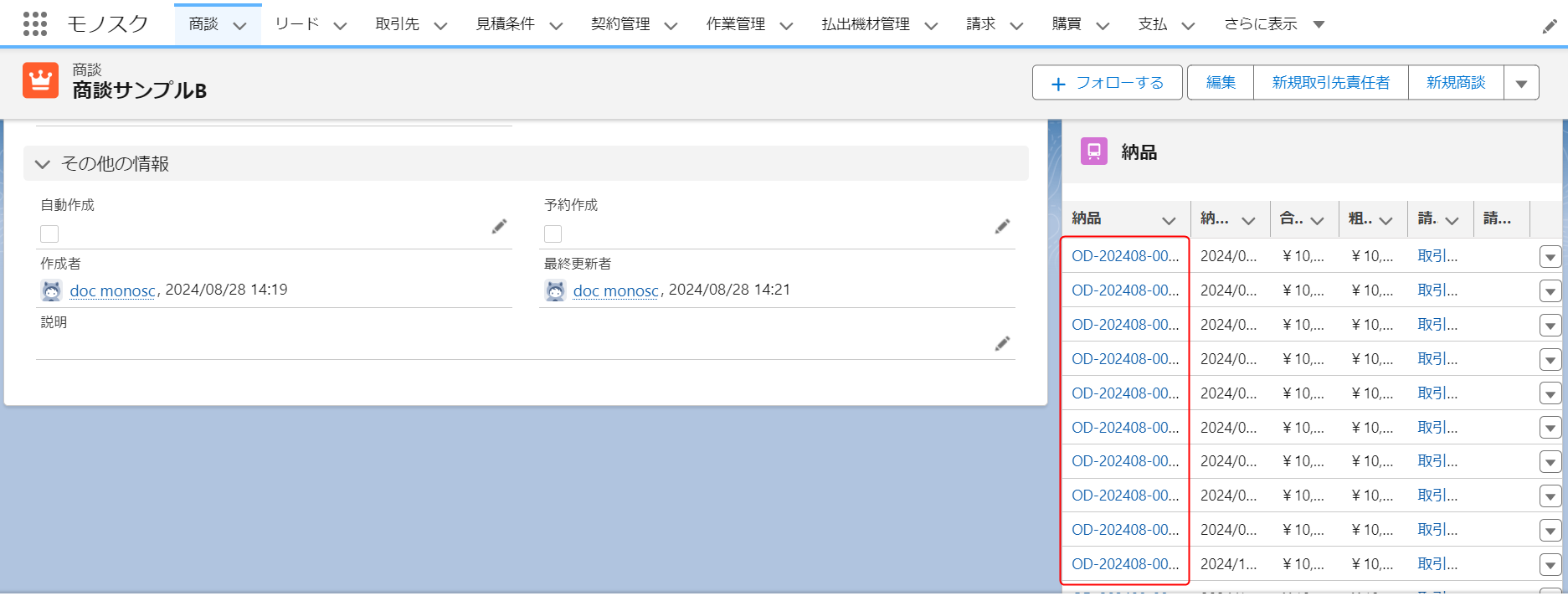The height and width of the screenshot is (601, 1568).
Task: Open row actions dropdown for first 納品 row
Action: click(1550, 257)
